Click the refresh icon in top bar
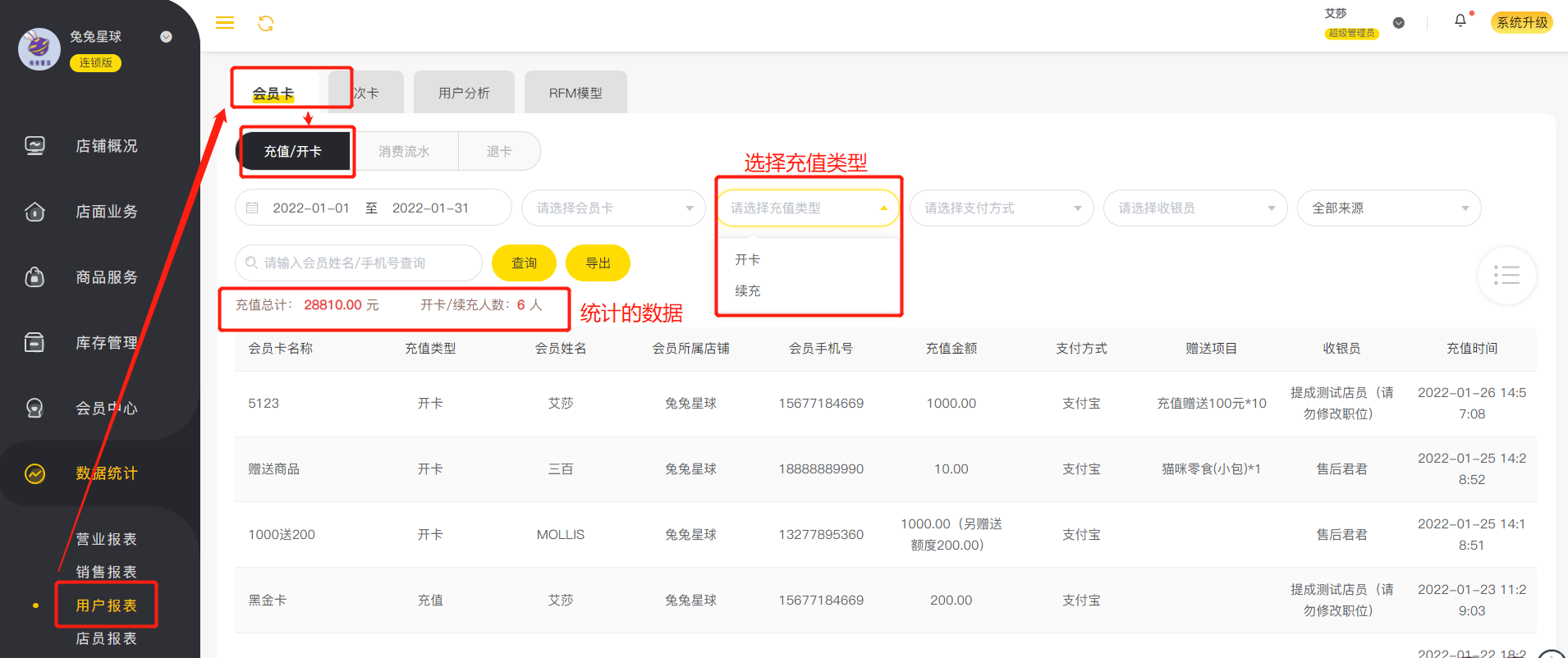Screen dimensions: 1568x658 266,23
